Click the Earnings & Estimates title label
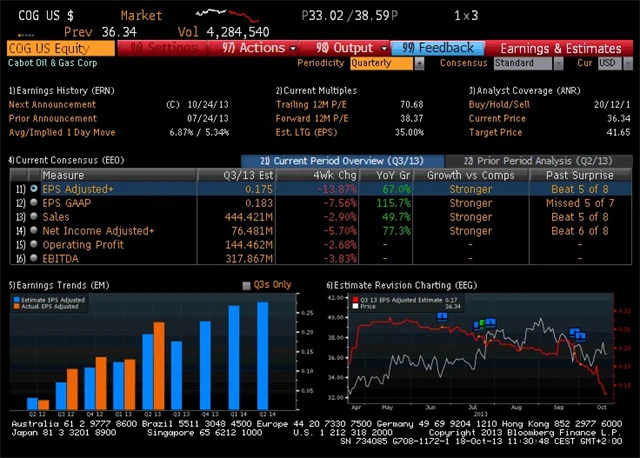This screenshot has height=458, width=640. [561, 49]
